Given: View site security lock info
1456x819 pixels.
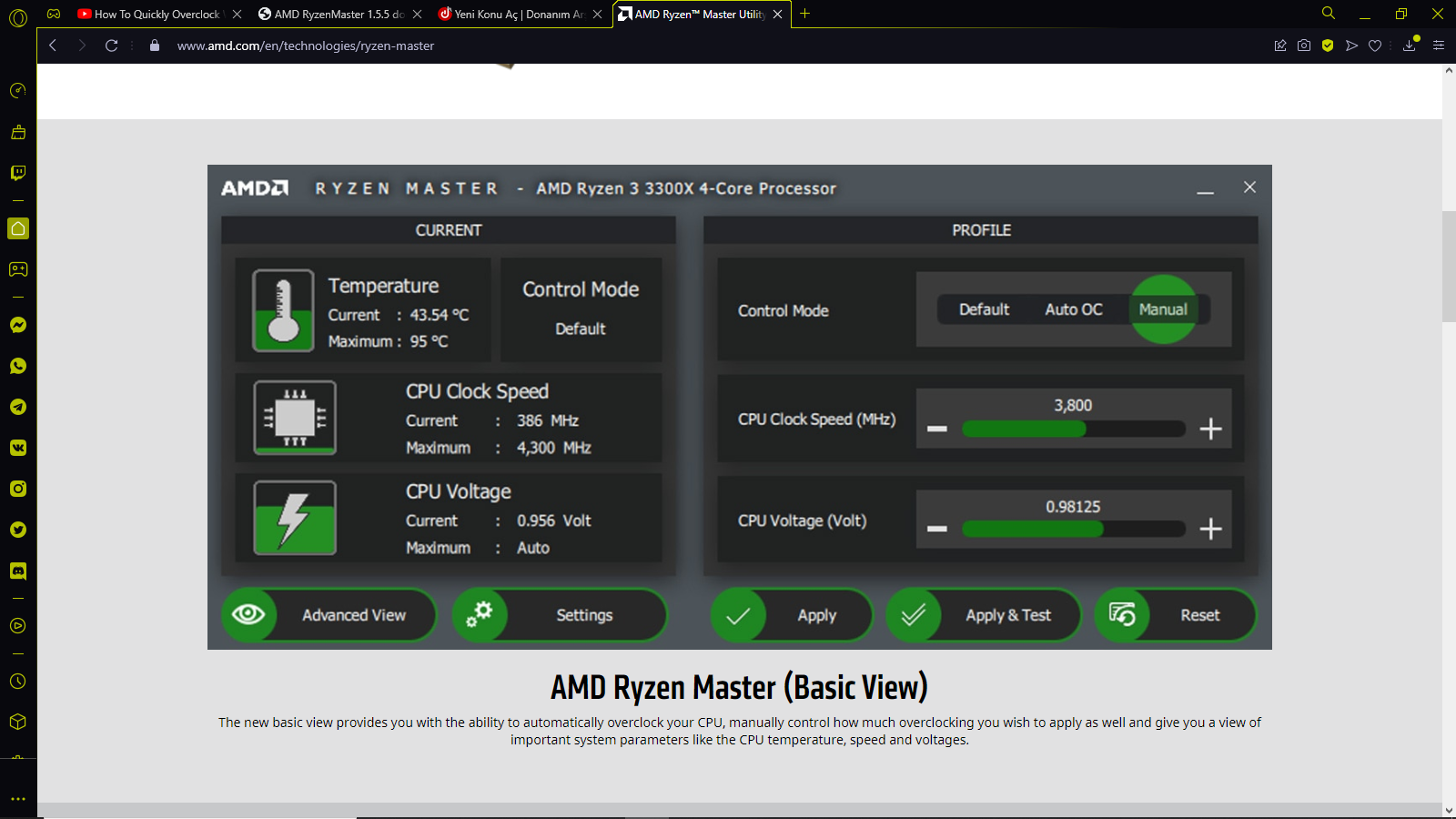Looking at the screenshot, I should point(155,45).
